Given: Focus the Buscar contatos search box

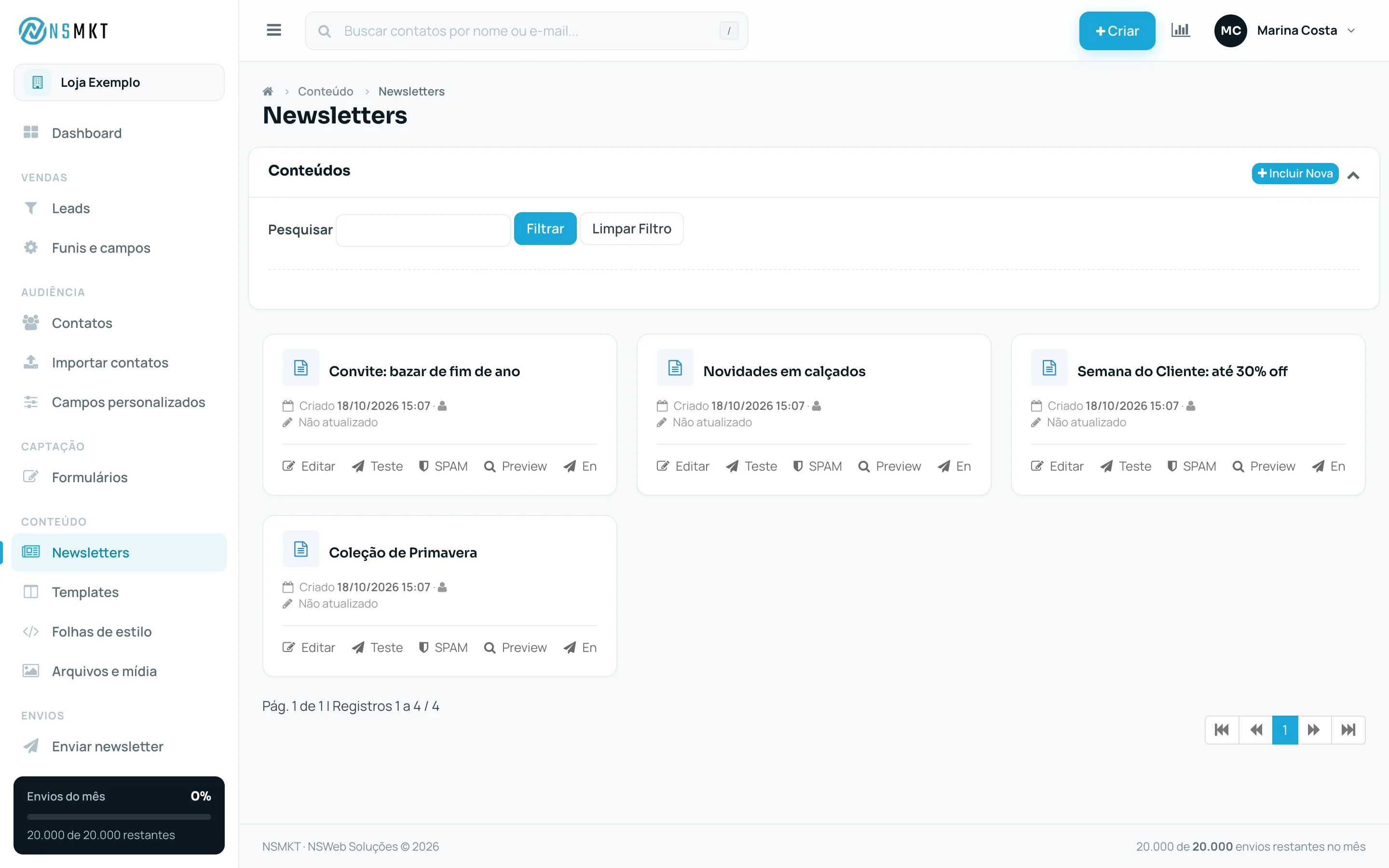Looking at the screenshot, I should coord(526,30).
